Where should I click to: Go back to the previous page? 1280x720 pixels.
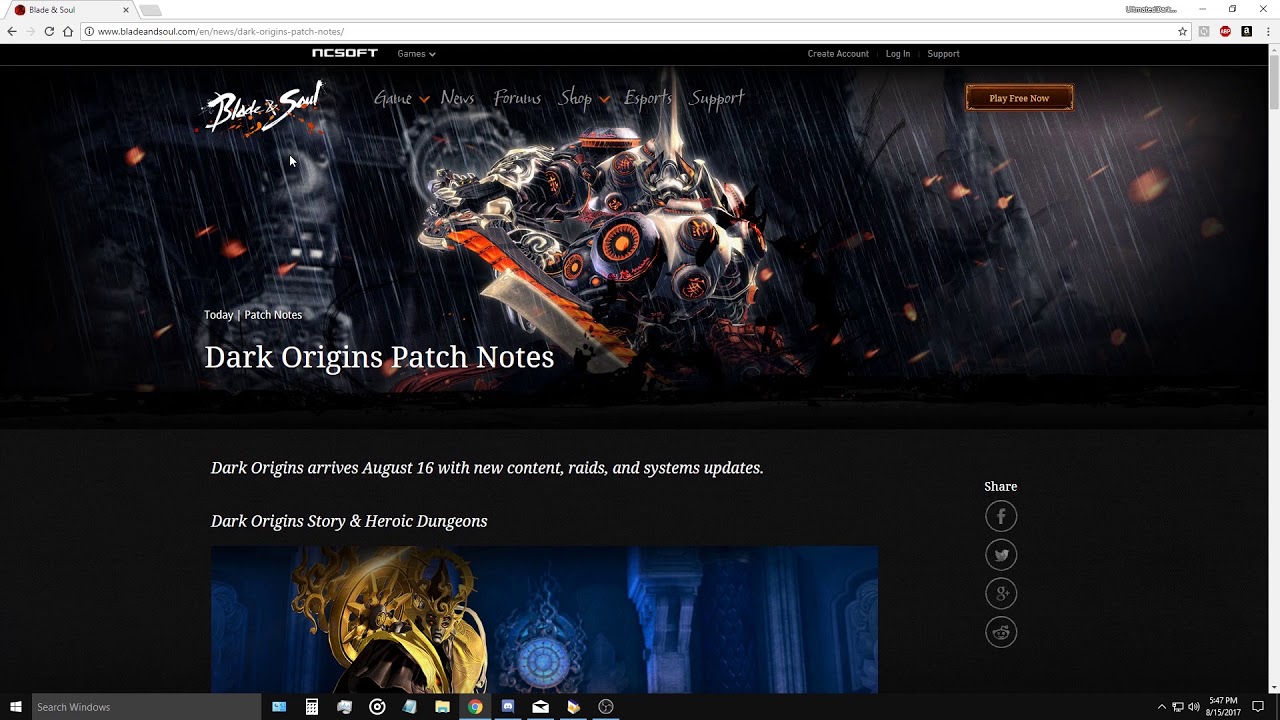pos(12,31)
